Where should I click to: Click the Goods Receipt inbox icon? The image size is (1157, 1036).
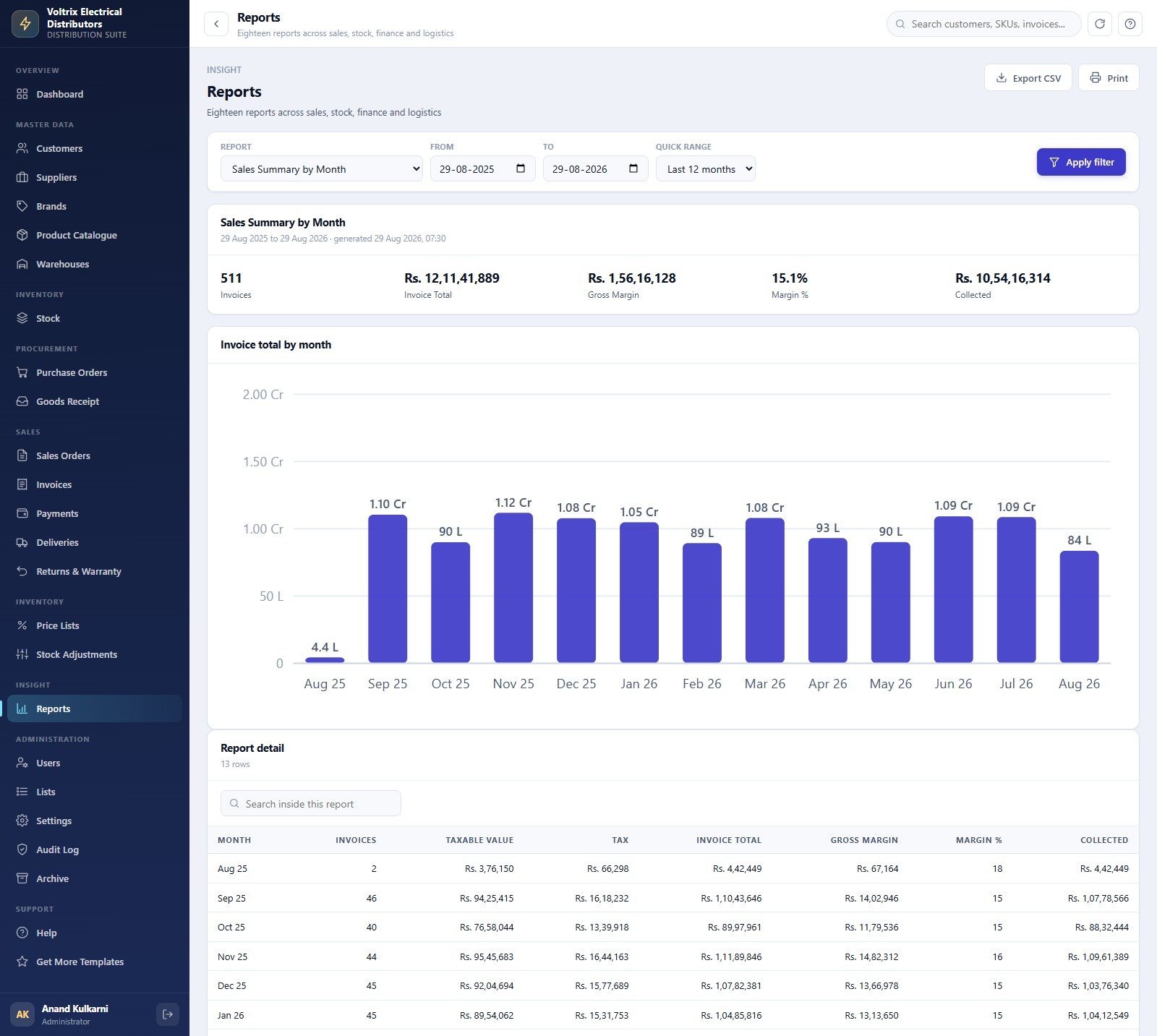tap(22, 401)
